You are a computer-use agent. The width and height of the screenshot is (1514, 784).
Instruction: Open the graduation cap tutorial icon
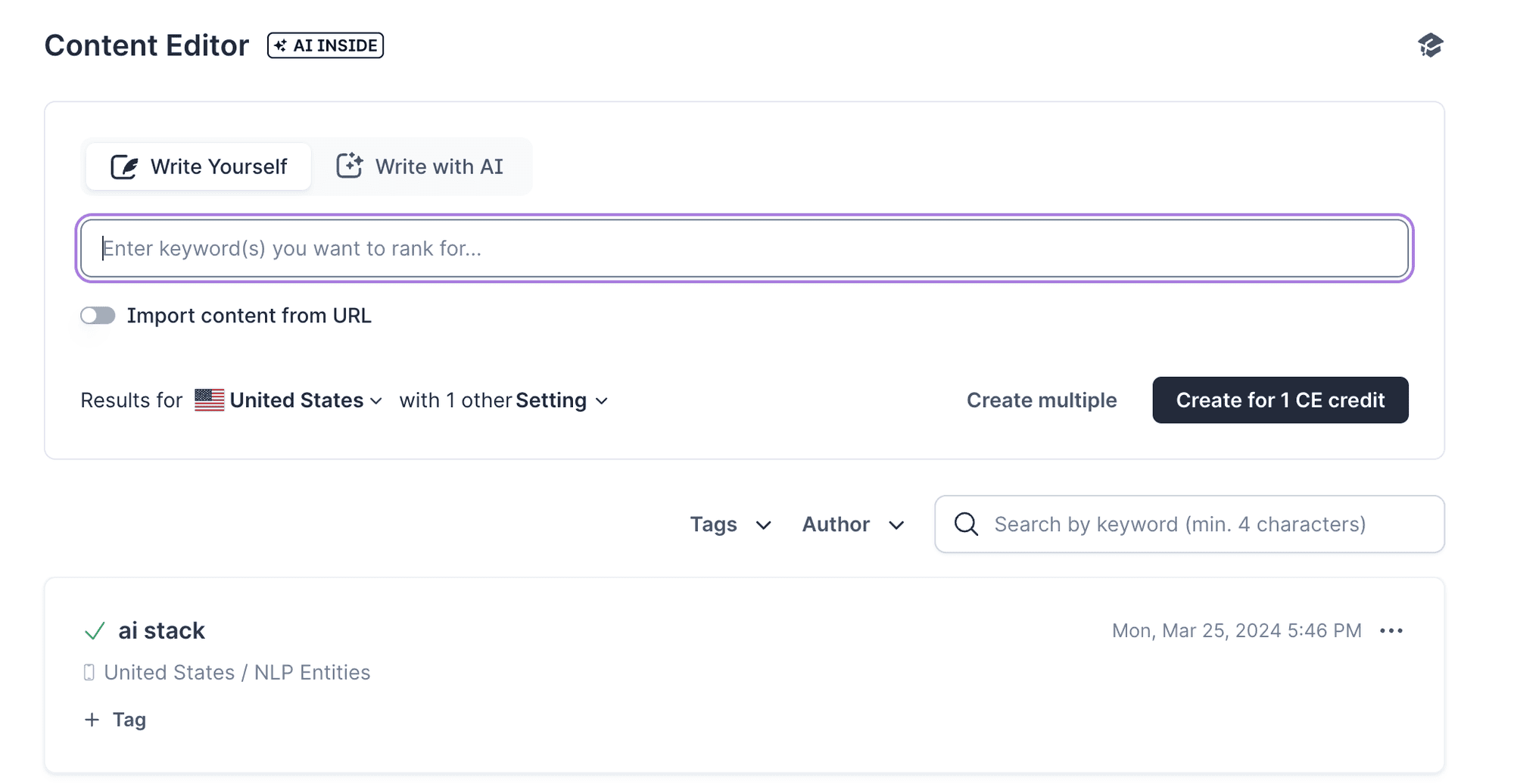[x=1430, y=45]
